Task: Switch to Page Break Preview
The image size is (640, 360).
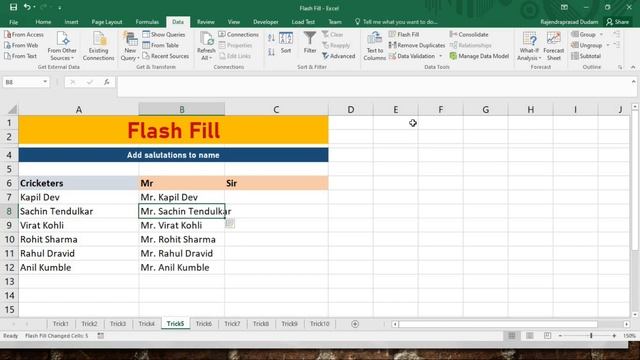Action: point(547,336)
